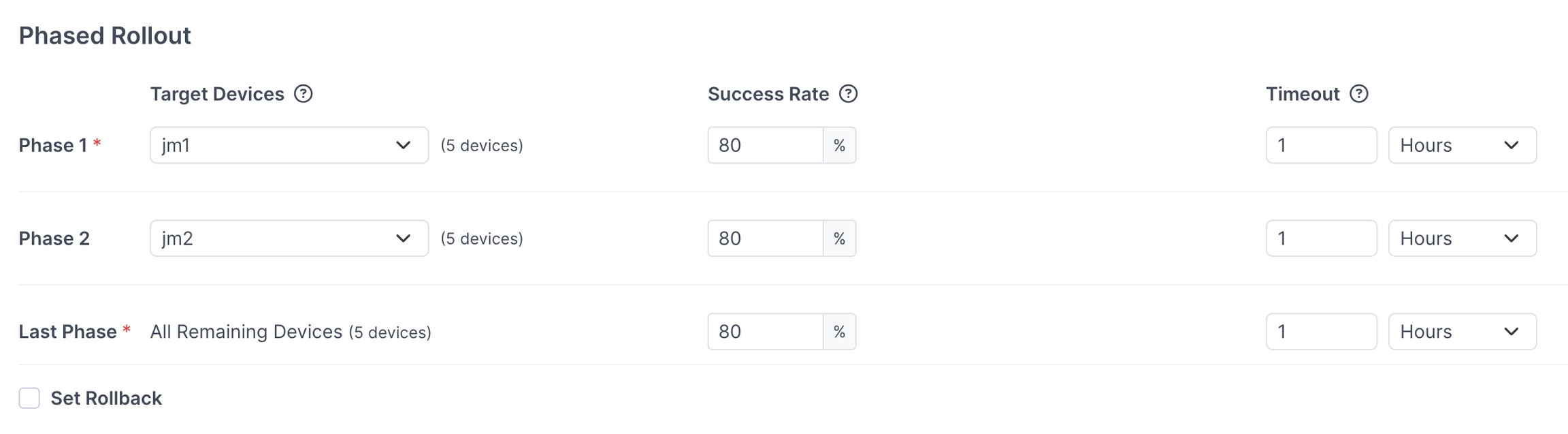
Task: Click the Success Rate help icon
Action: (x=848, y=94)
